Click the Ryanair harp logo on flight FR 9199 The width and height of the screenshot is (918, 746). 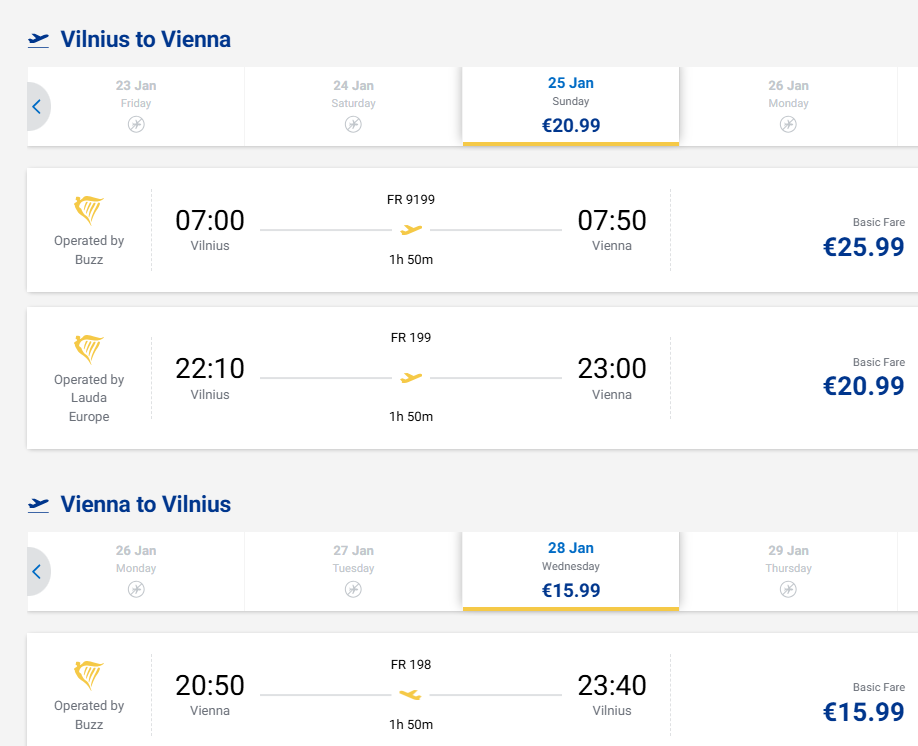click(89, 210)
